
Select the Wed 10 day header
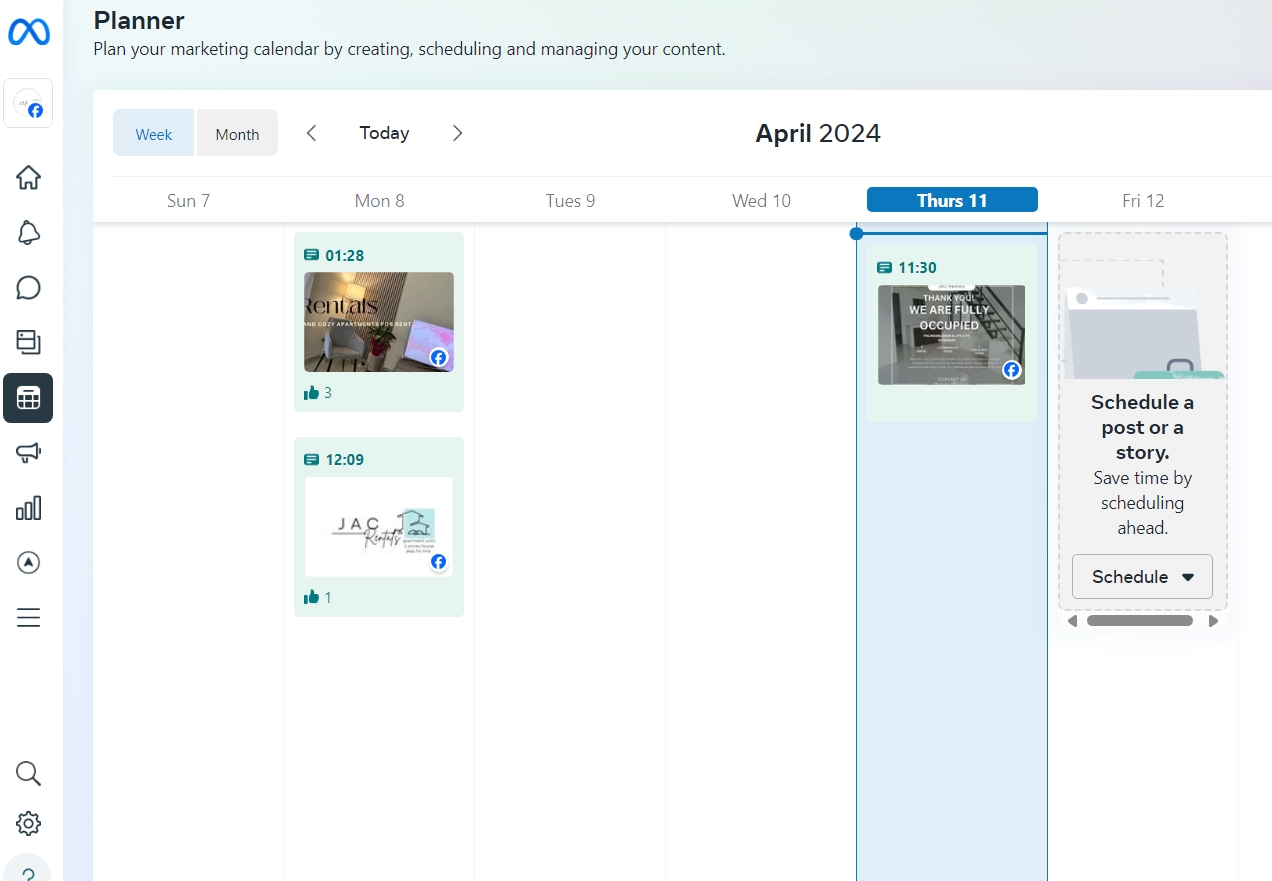[761, 200]
